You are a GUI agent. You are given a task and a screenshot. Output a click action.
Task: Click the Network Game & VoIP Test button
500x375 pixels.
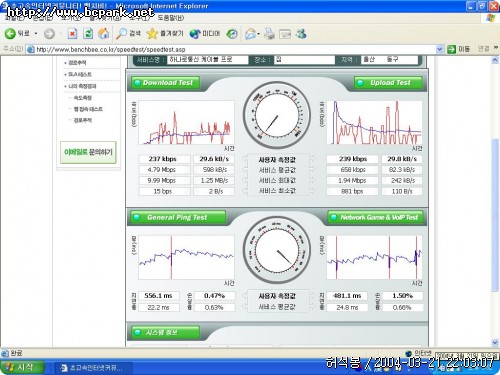[376, 217]
